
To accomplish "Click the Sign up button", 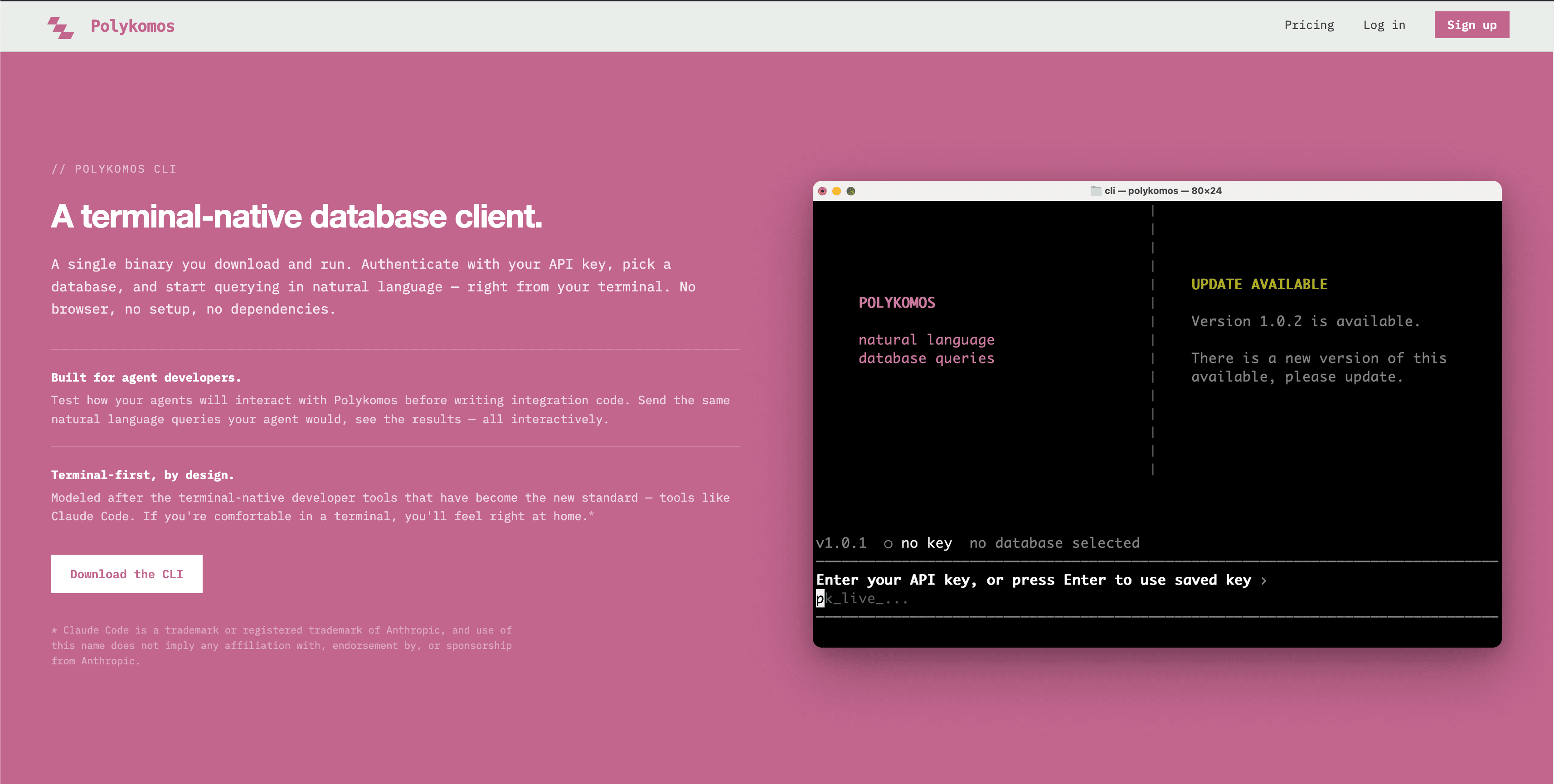I will click(1471, 25).
